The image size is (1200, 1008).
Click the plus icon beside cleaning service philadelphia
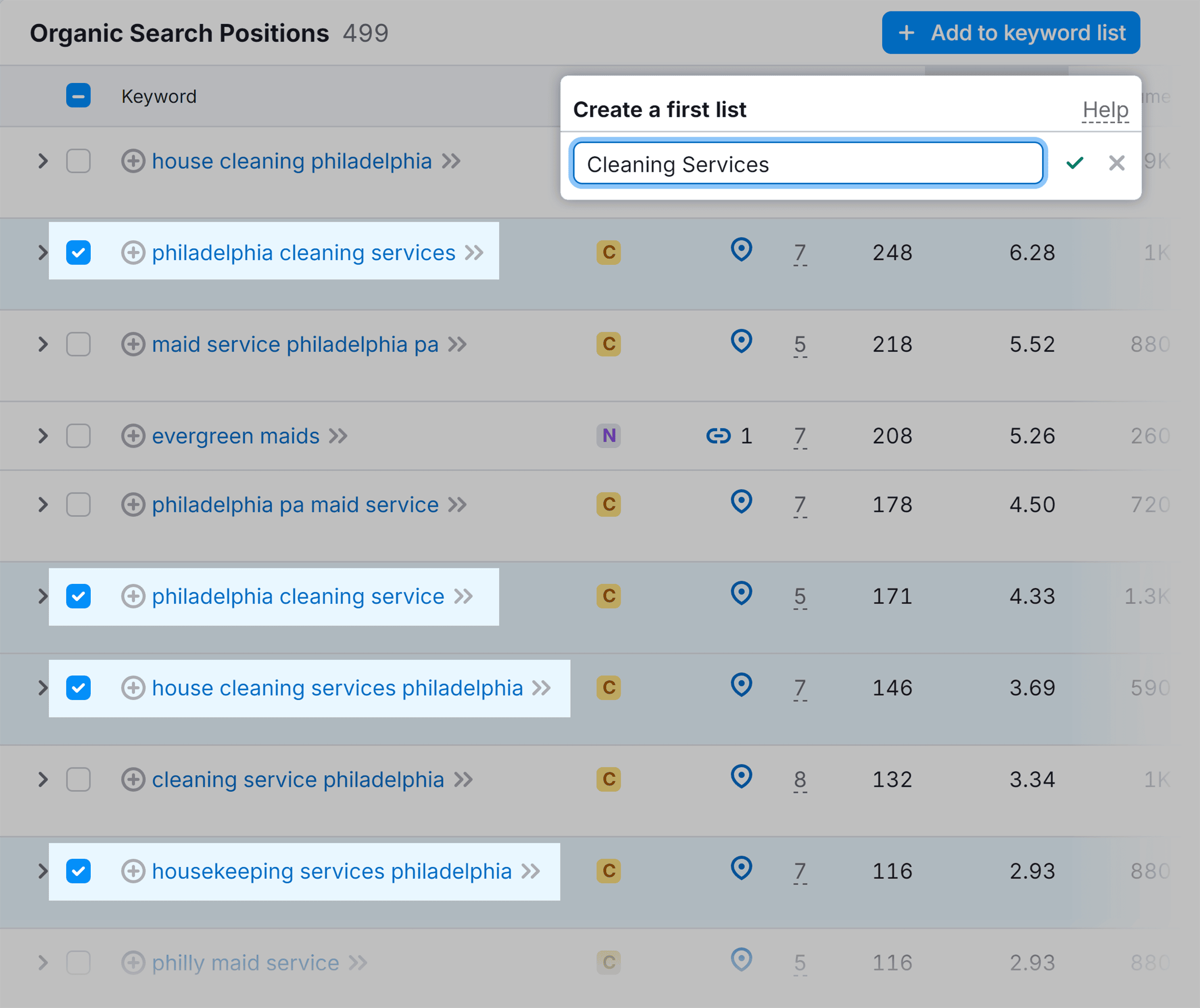pyautogui.click(x=133, y=780)
